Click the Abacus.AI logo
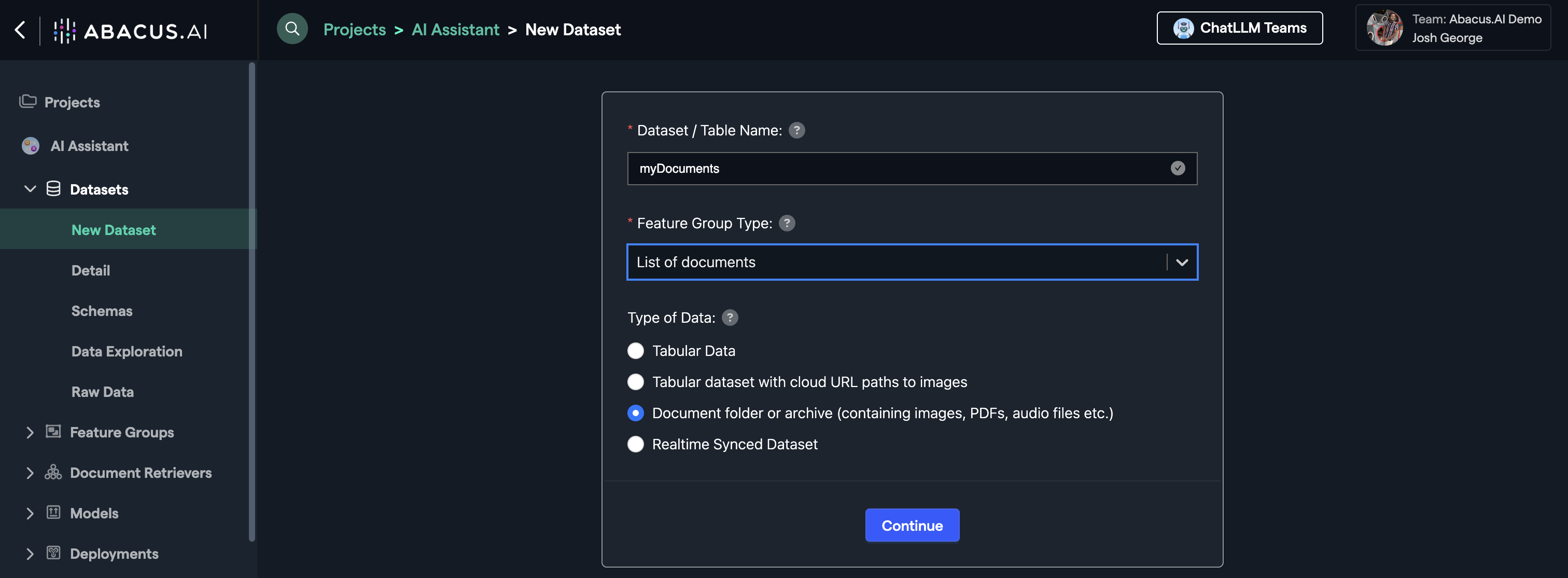 130,31
